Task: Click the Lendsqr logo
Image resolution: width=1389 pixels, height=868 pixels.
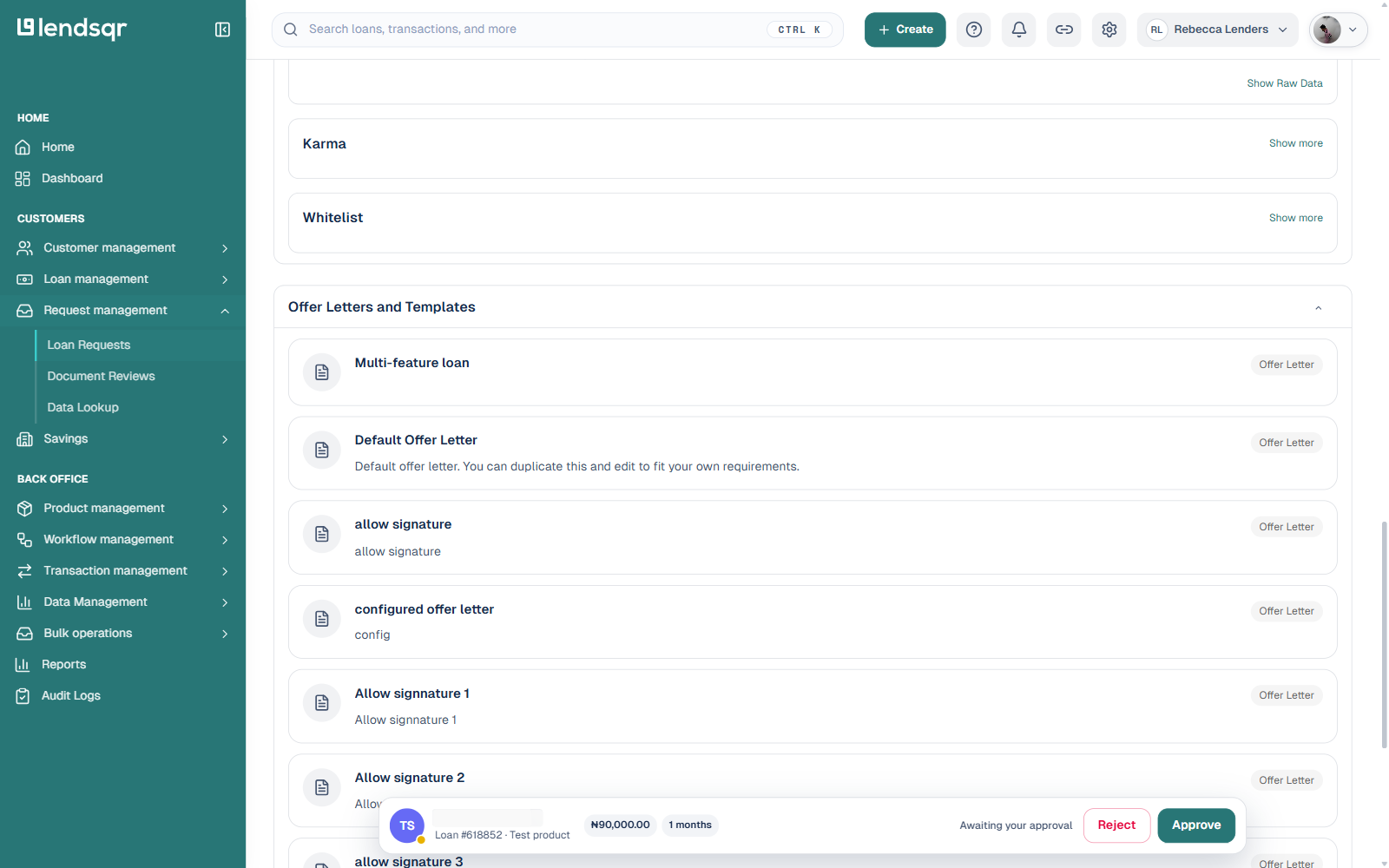Action: point(72,29)
